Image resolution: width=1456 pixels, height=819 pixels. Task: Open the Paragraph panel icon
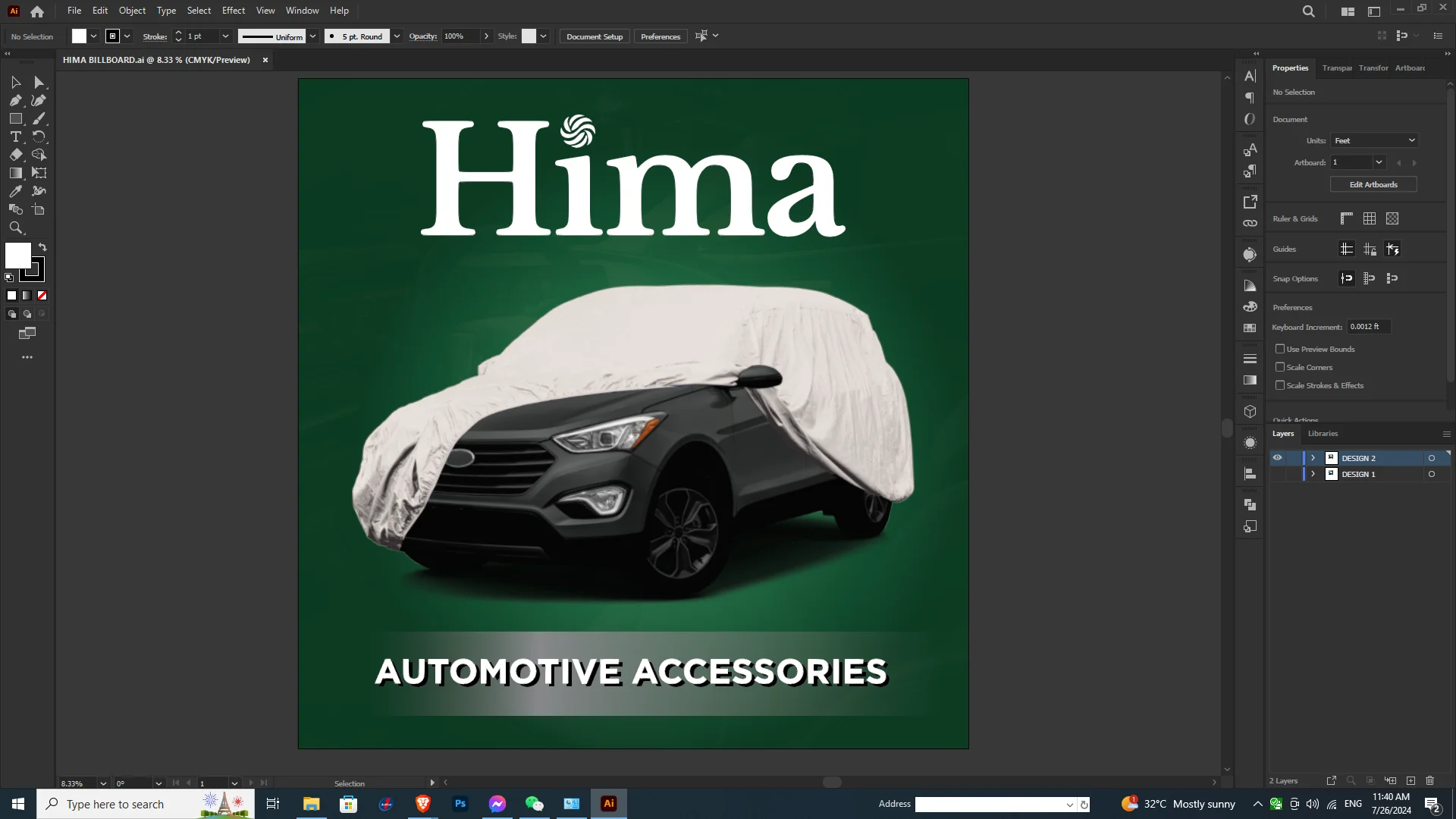click(x=1250, y=97)
